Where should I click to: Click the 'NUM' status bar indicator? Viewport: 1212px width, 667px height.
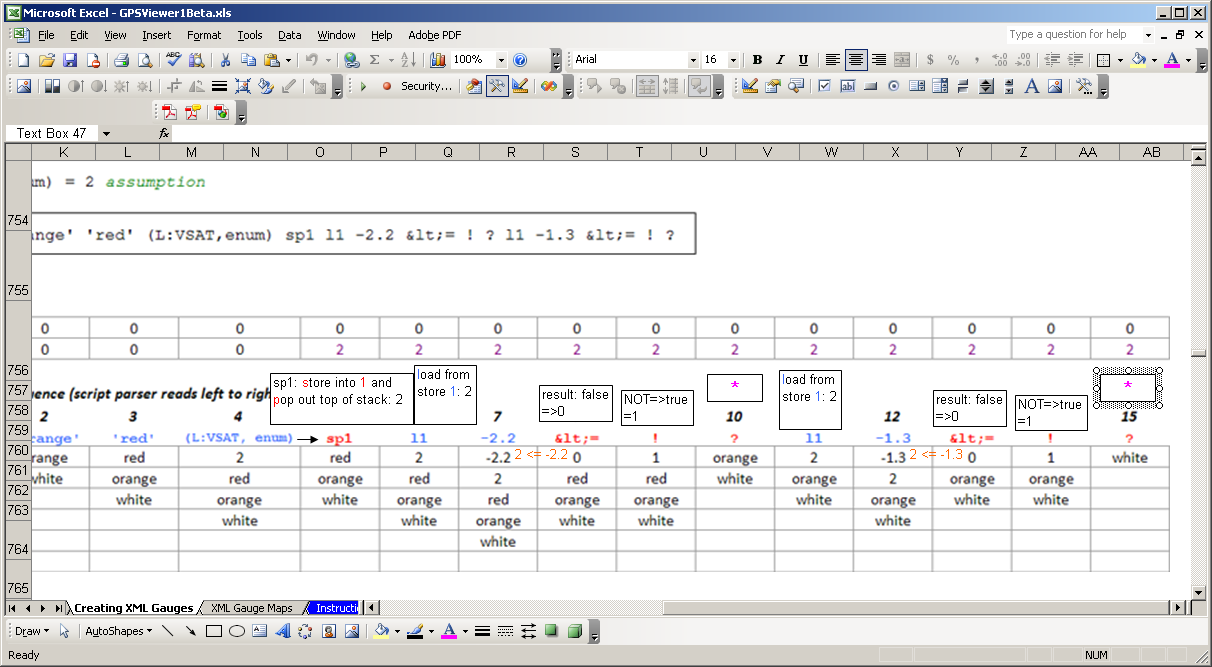point(1095,655)
